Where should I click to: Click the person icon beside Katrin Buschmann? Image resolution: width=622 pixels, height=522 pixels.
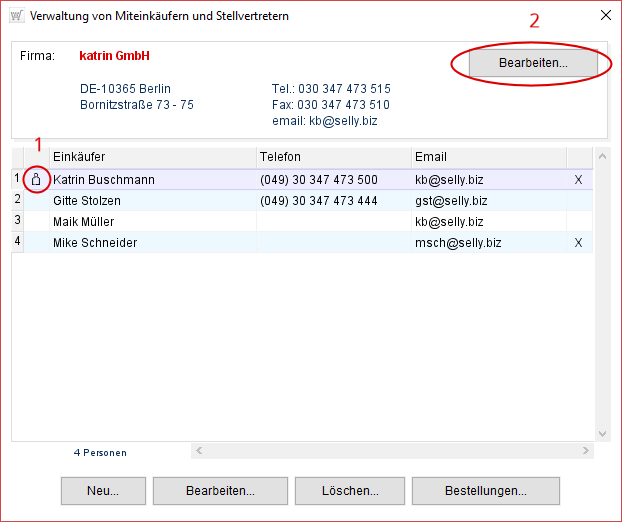tap(36, 180)
